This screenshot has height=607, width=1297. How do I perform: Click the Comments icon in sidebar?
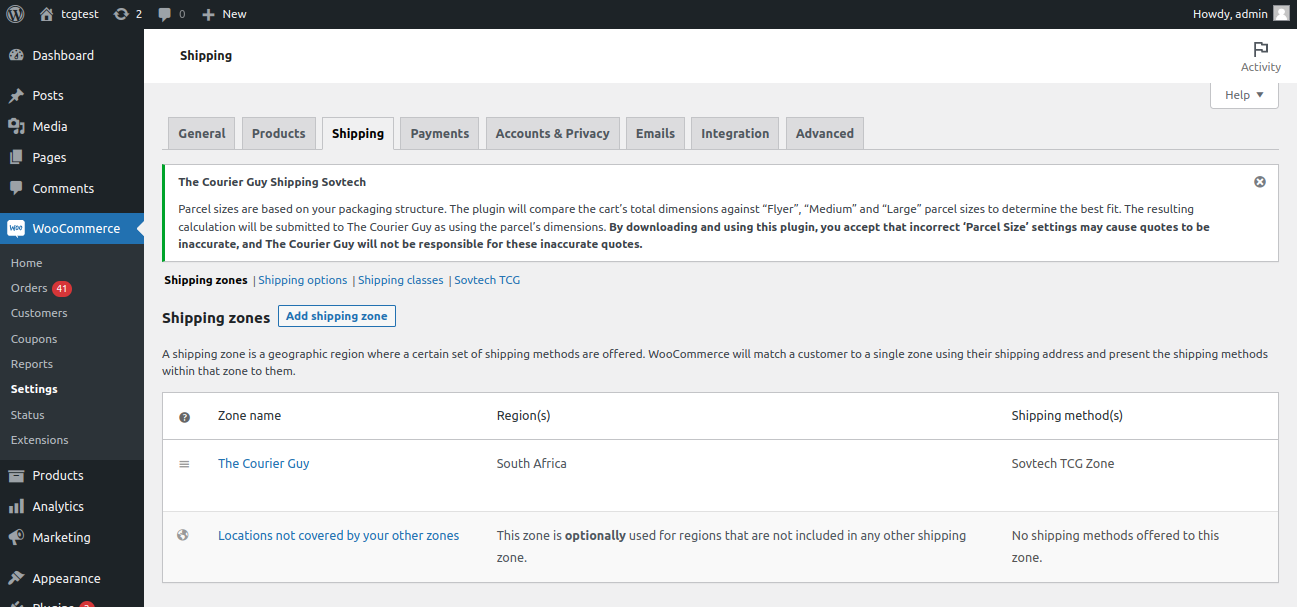pyautogui.click(x=16, y=188)
